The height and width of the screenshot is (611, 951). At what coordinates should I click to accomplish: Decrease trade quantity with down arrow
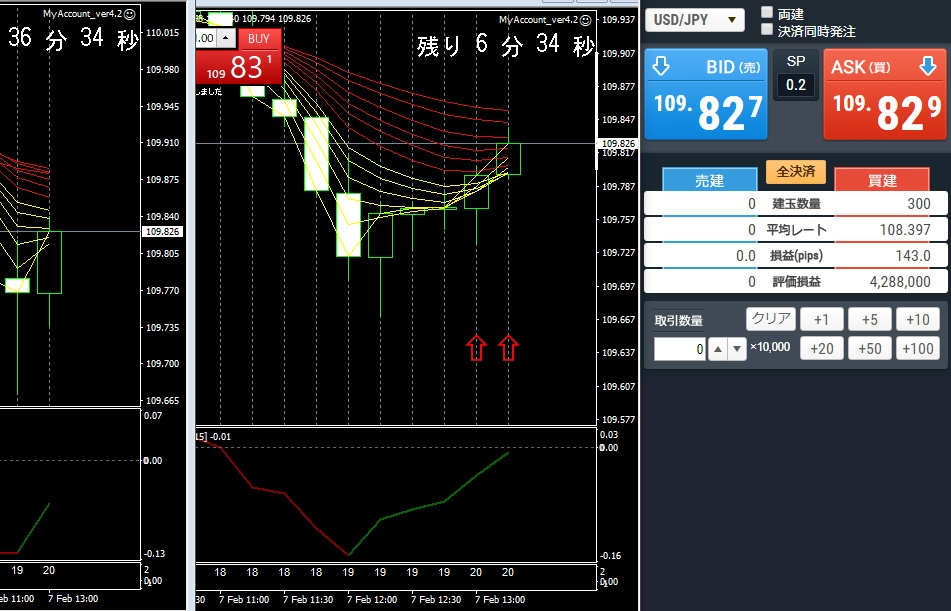pyautogui.click(x=737, y=349)
